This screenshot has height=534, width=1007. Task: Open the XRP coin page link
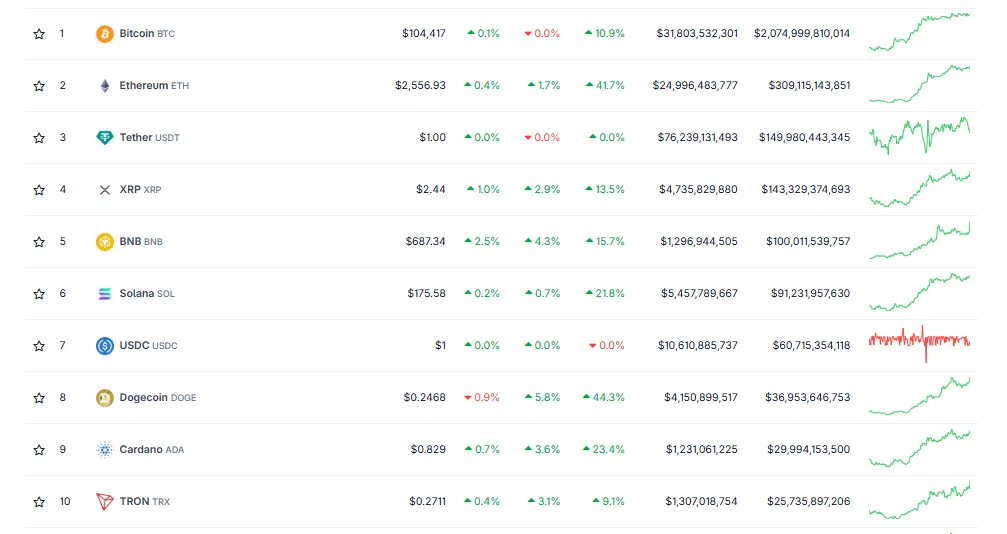pos(141,190)
